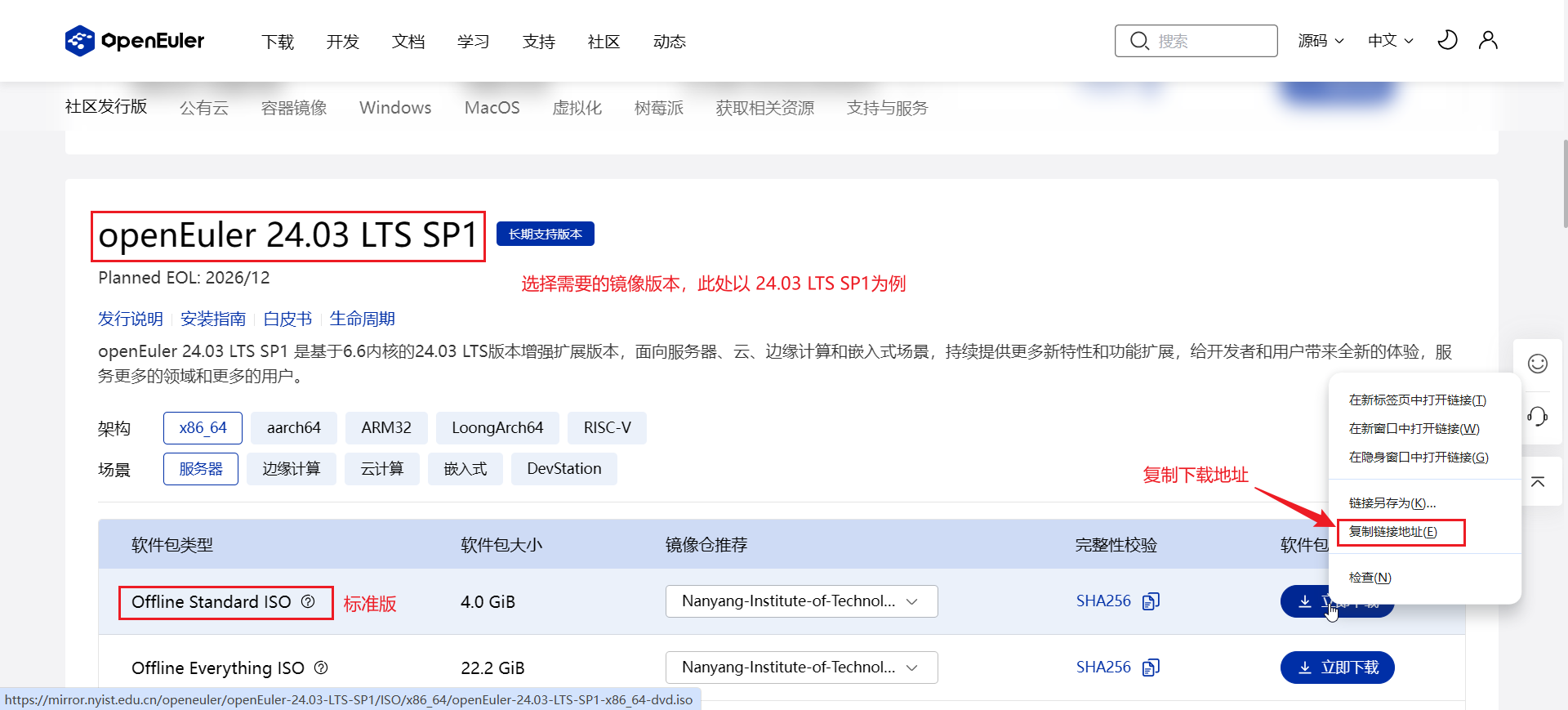1568x710 pixels.
Task: Select 云计算 scenario
Action: pyautogui.click(x=382, y=469)
